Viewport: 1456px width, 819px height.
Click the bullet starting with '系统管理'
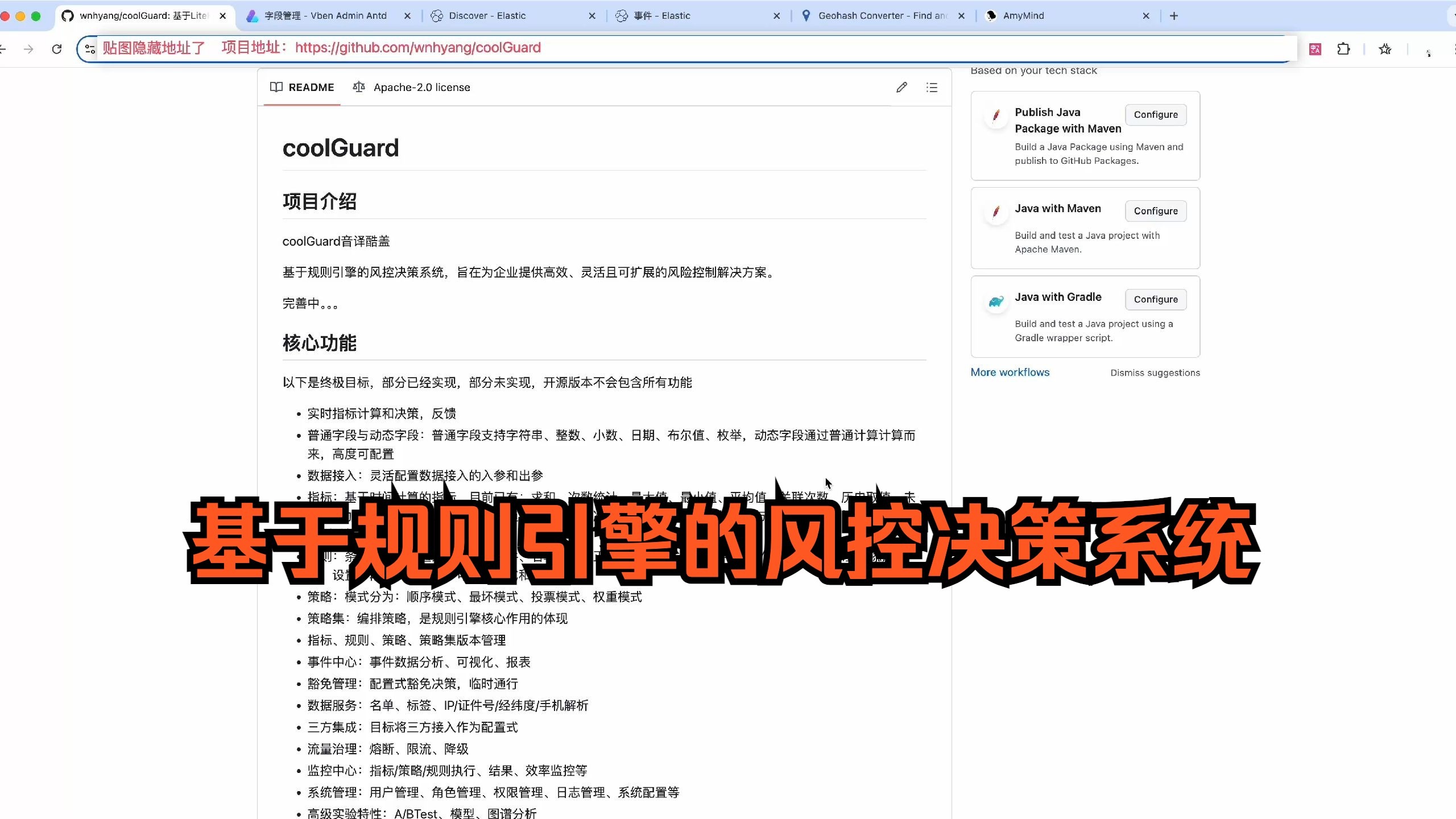click(494, 793)
